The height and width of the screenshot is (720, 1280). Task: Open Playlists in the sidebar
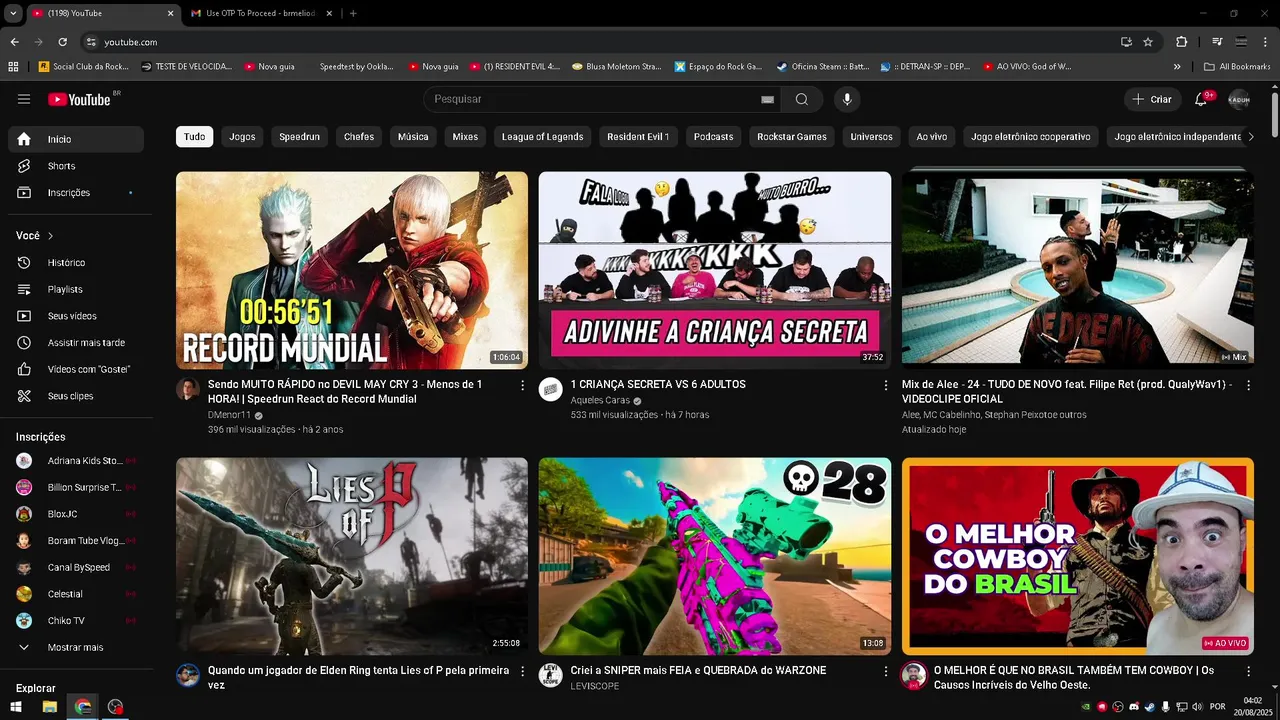pyautogui.click(x=76, y=290)
